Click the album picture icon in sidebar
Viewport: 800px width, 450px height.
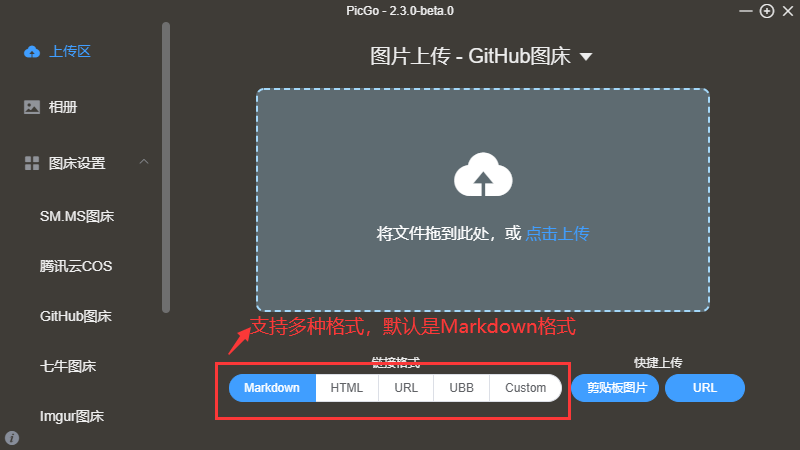click(32, 107)
